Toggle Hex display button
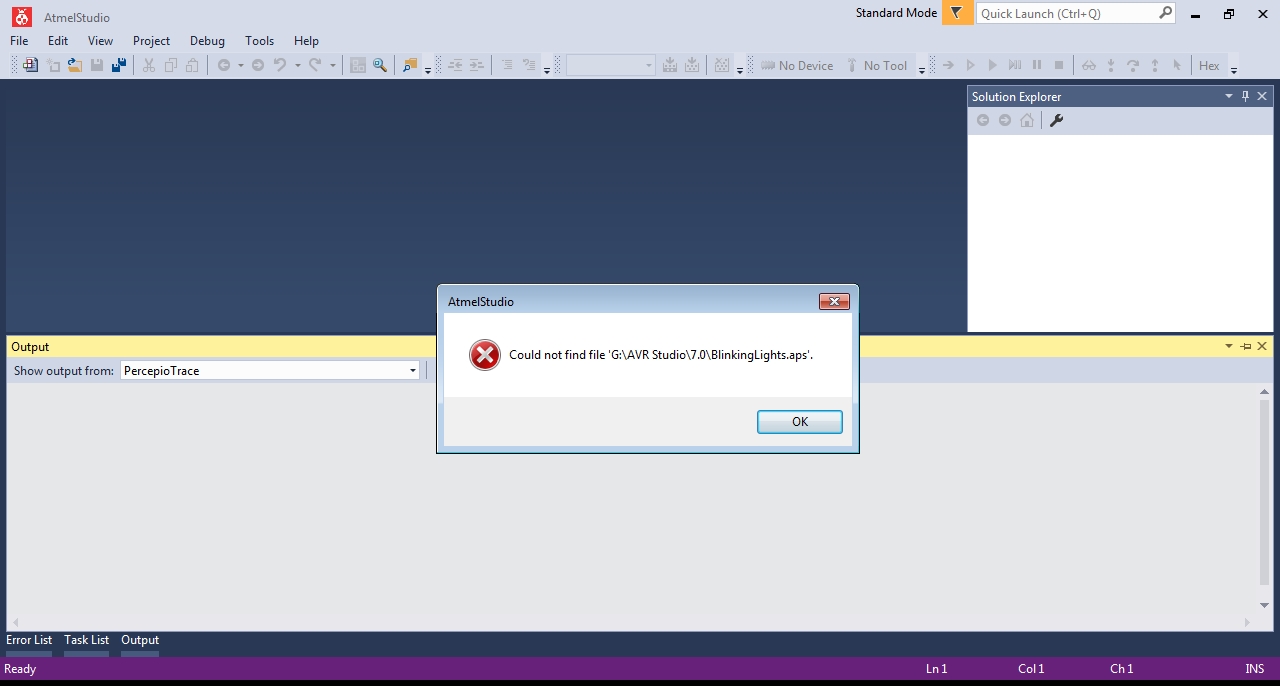Screen dimensions: 1280x686 pyautogui.click(x=1209, y=65)
